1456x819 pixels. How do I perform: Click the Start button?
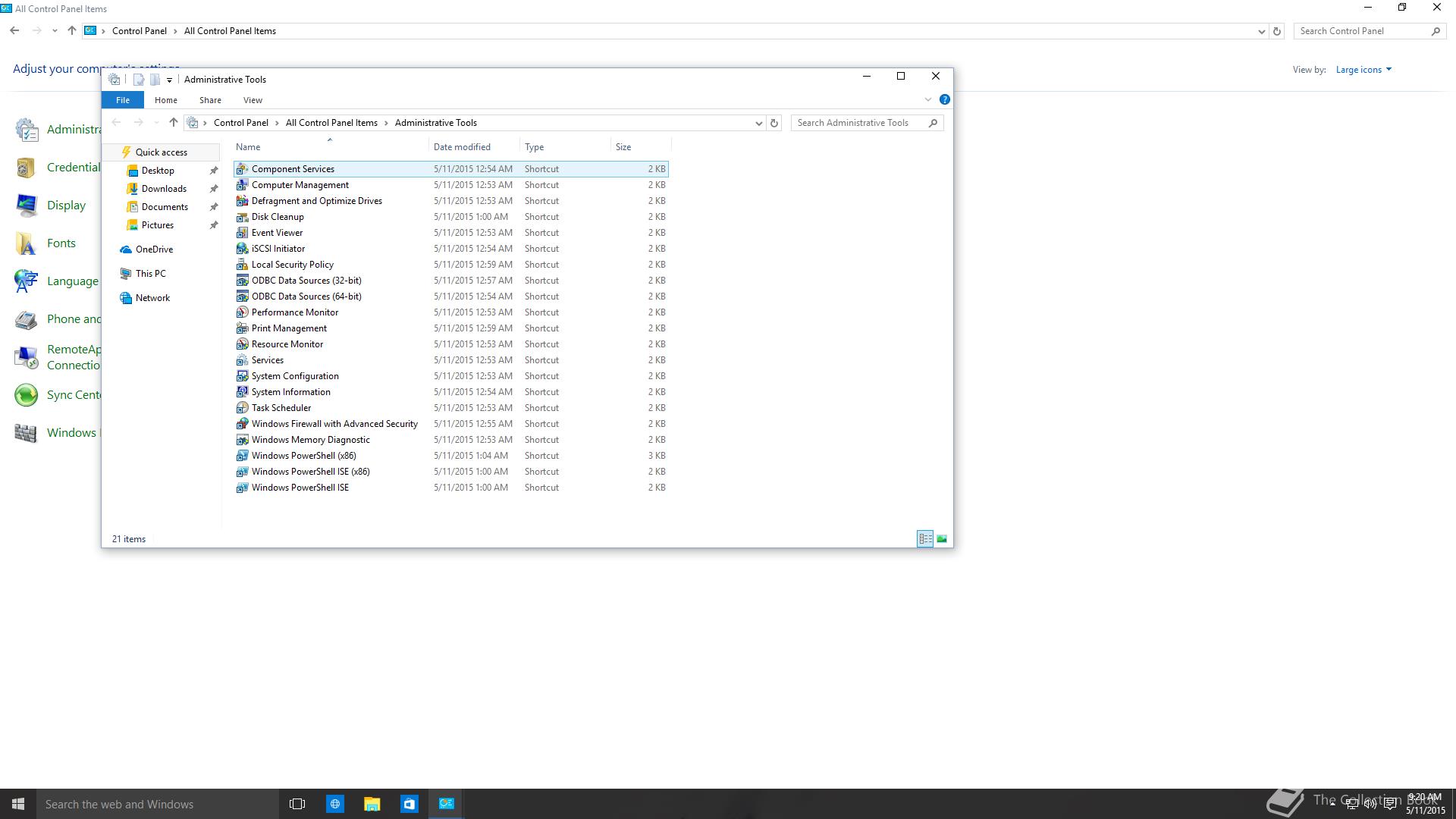point(18,804)
